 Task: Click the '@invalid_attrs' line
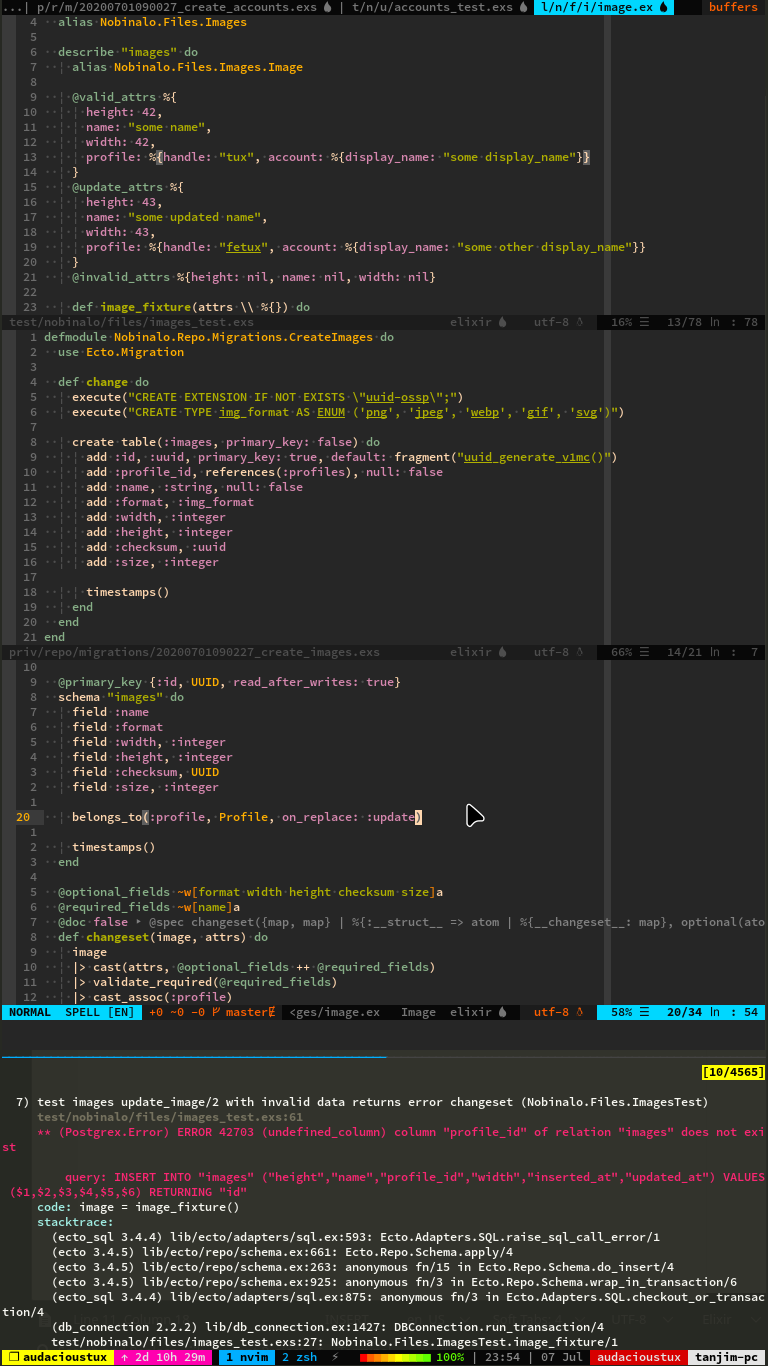click(x=253, y=277)
